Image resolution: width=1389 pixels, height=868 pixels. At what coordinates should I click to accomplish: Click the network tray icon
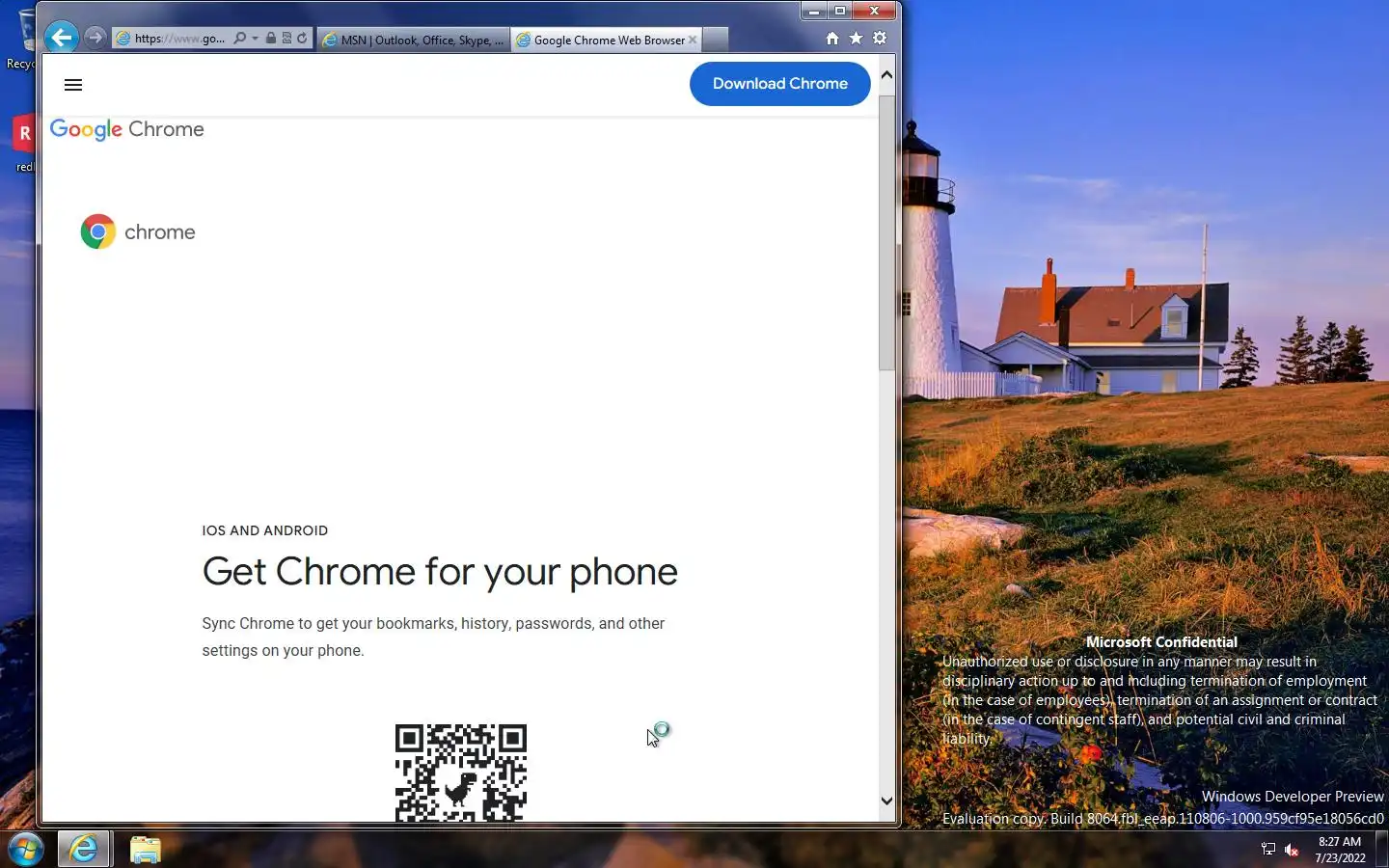[1268, 850]
